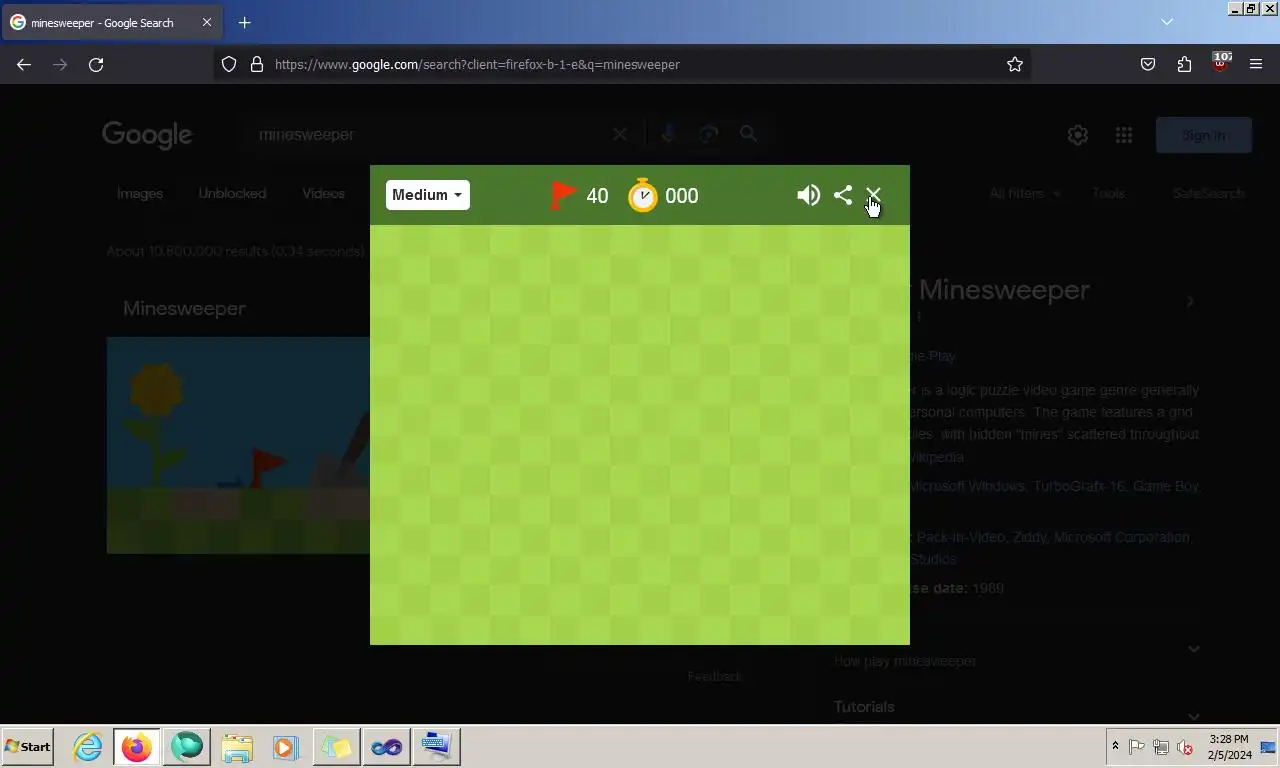1280x768 pixels.
Task: Open the file explorer folder taskbar icon
Action: pos(237,747)
